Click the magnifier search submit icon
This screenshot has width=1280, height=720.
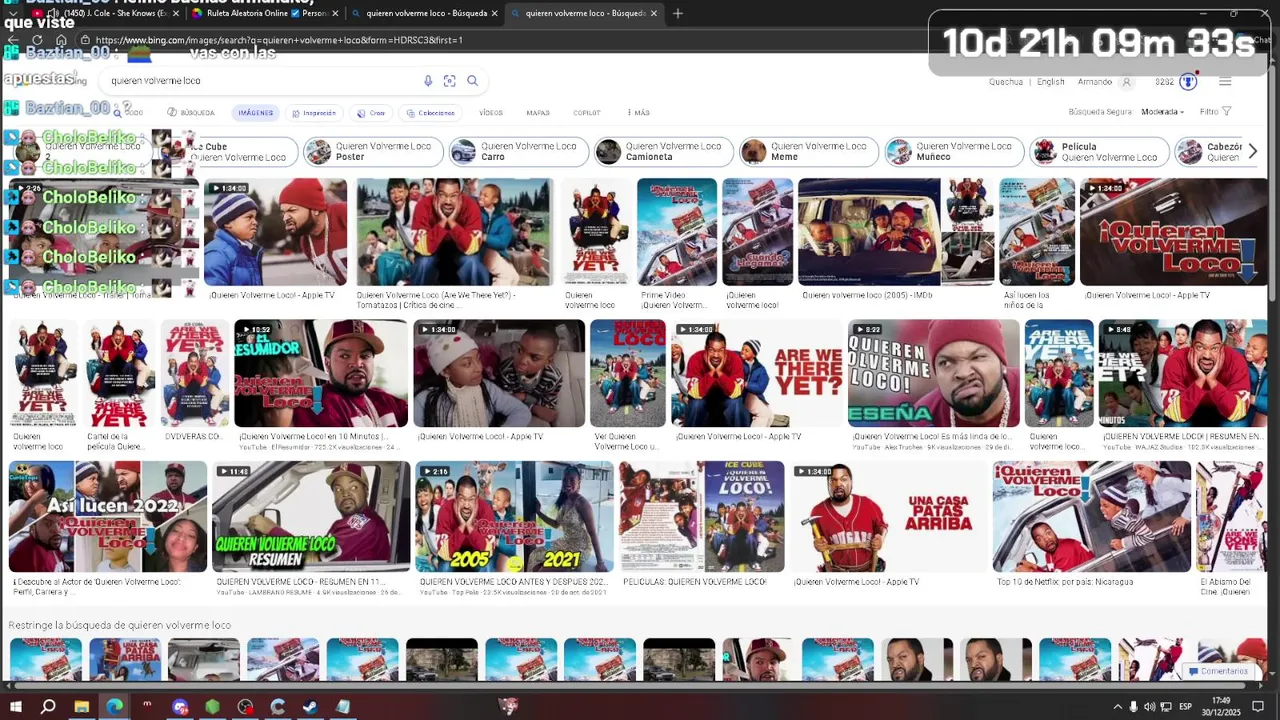click(x=473, y=81)
